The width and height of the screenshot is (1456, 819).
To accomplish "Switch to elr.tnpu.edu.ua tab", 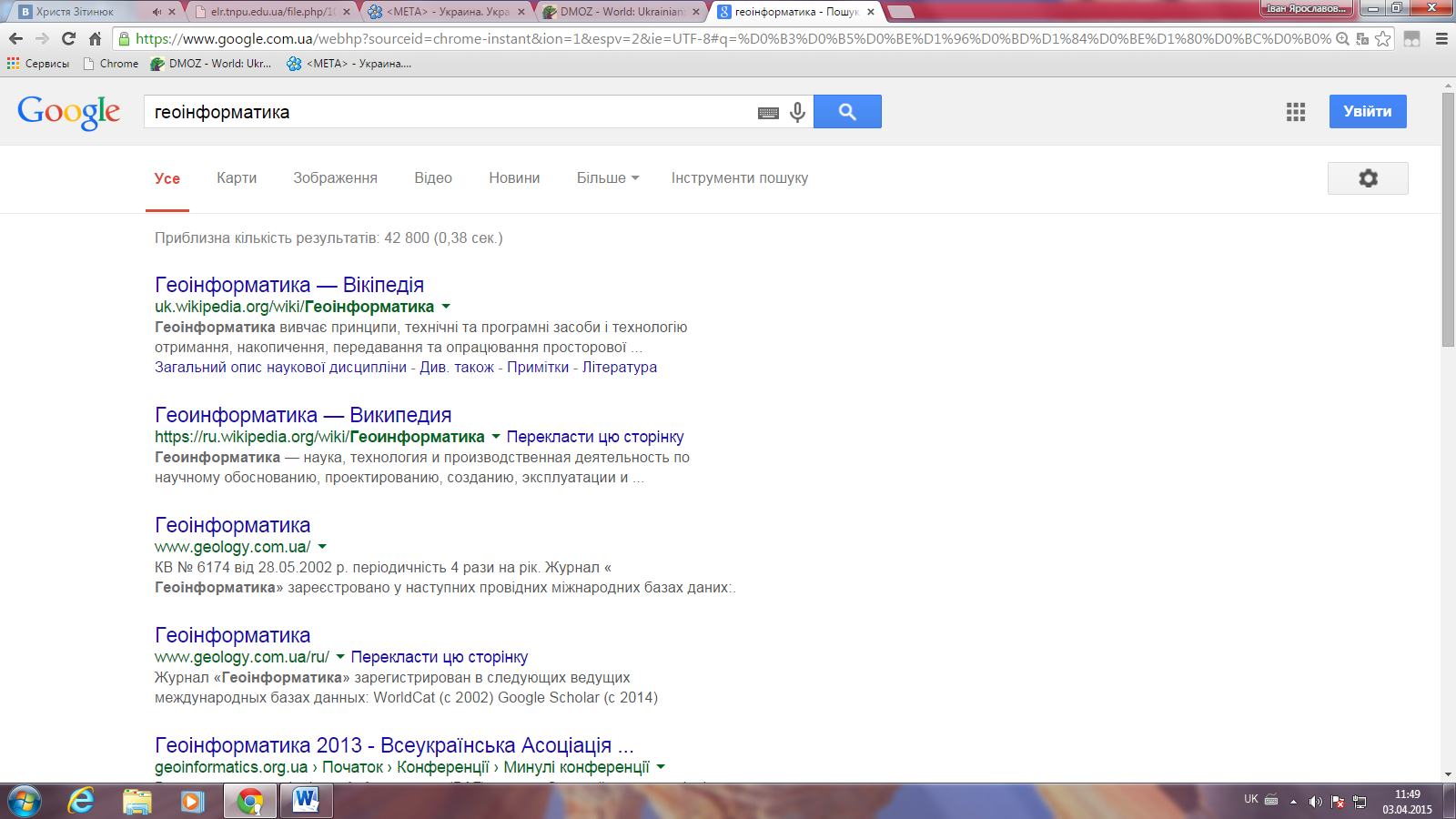I will (x=271, y=12).
